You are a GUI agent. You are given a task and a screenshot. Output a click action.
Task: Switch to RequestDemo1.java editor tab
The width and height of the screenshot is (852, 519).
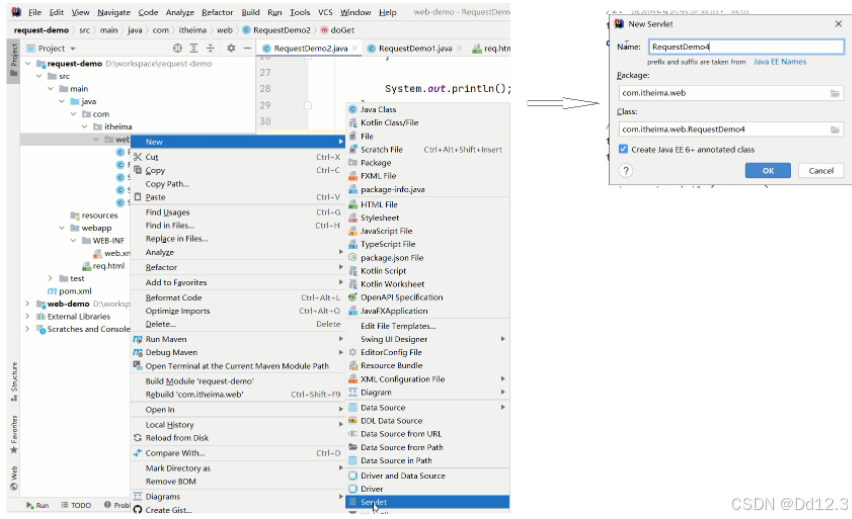tap(415, 48)
